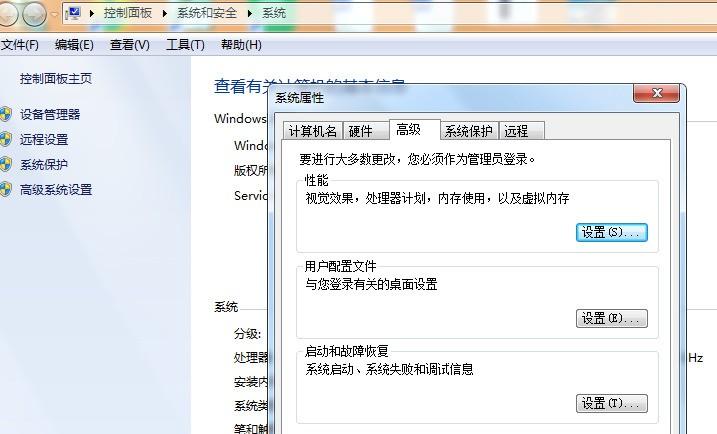Open the 编辑(E) menu
717x434 pixels.
point(74,45)
